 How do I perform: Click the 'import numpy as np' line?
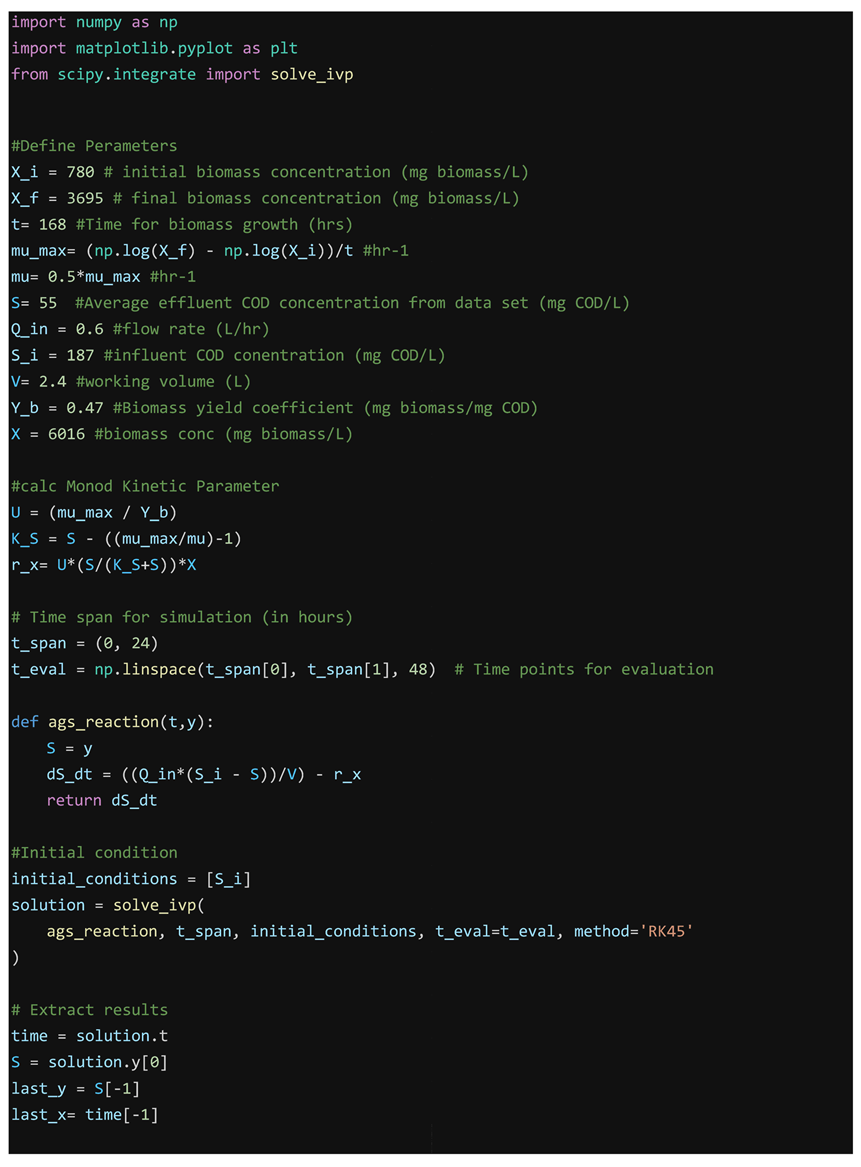pos(94,22)
